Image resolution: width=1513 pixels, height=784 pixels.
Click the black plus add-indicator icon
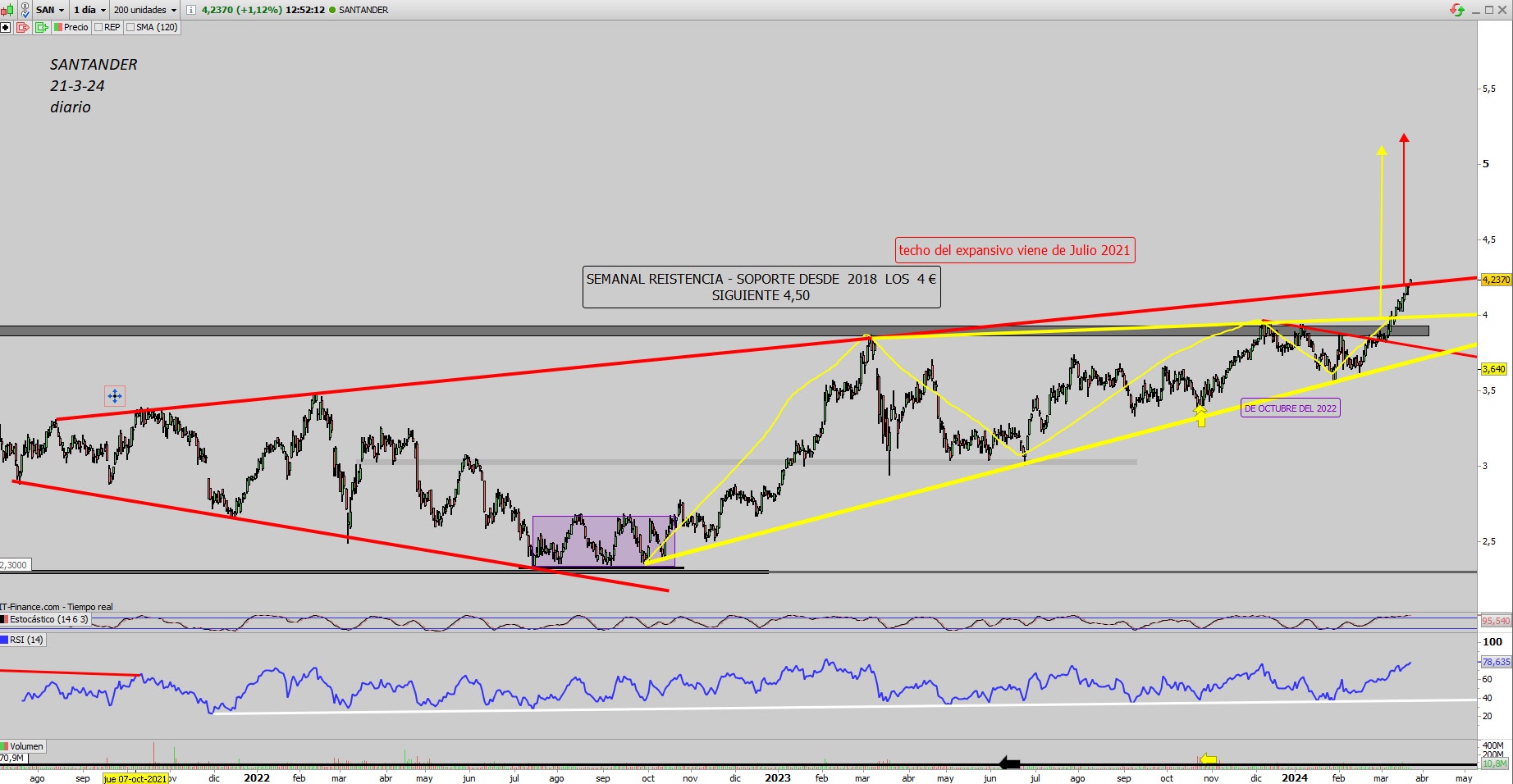[6, 28]
